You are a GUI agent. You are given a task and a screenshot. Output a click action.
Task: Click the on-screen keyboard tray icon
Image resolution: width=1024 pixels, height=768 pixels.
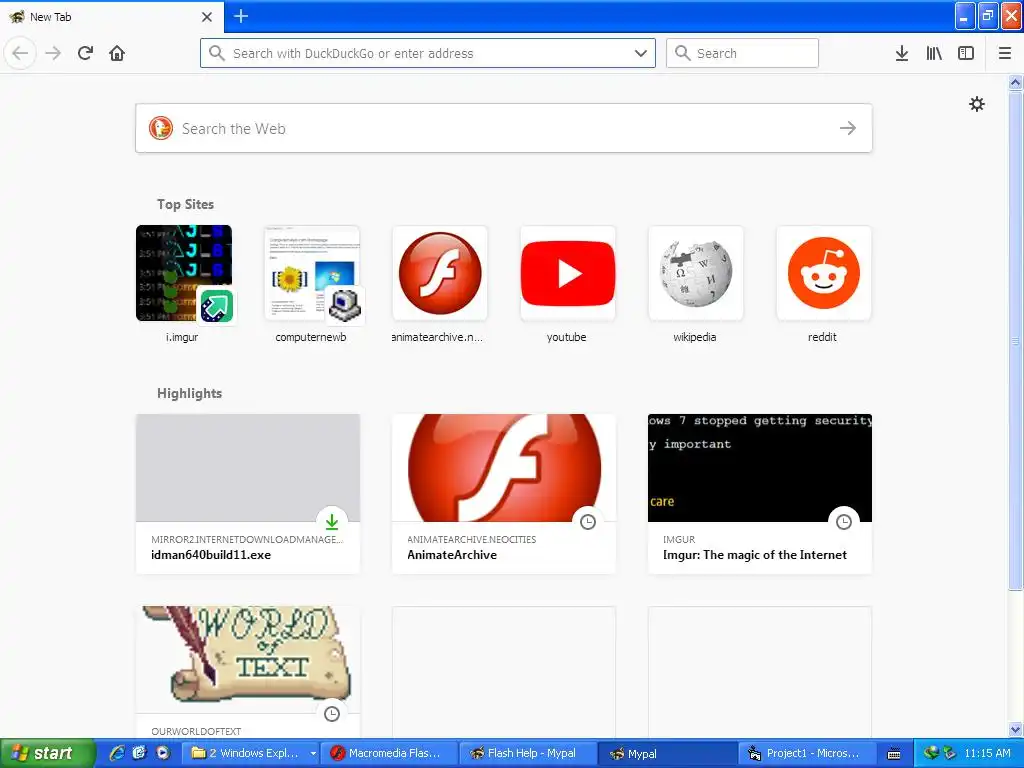point(894,754)
